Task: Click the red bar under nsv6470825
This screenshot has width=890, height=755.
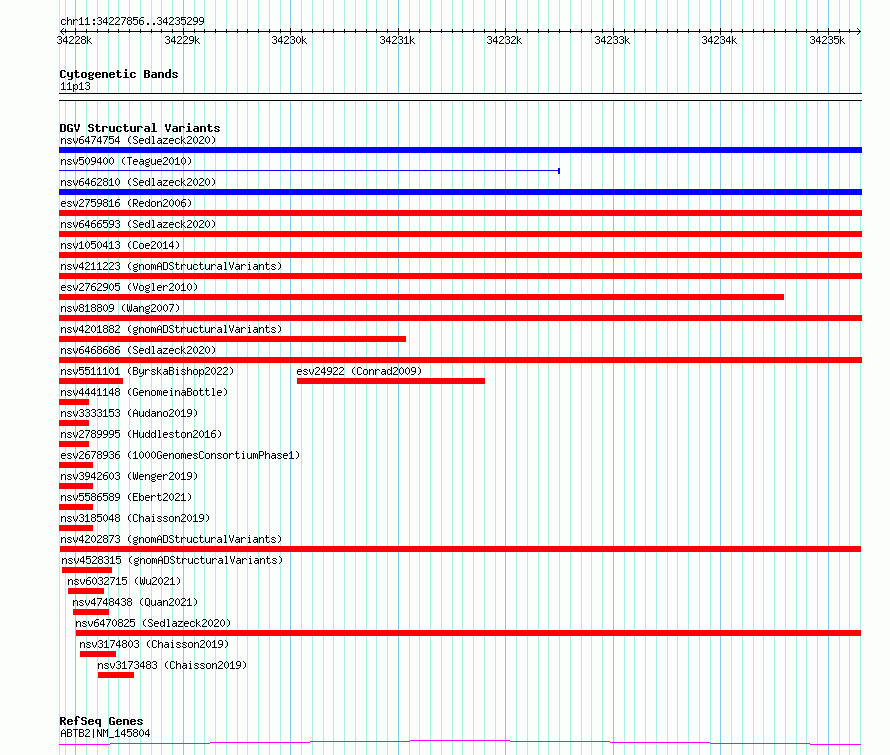Action: 468,634
